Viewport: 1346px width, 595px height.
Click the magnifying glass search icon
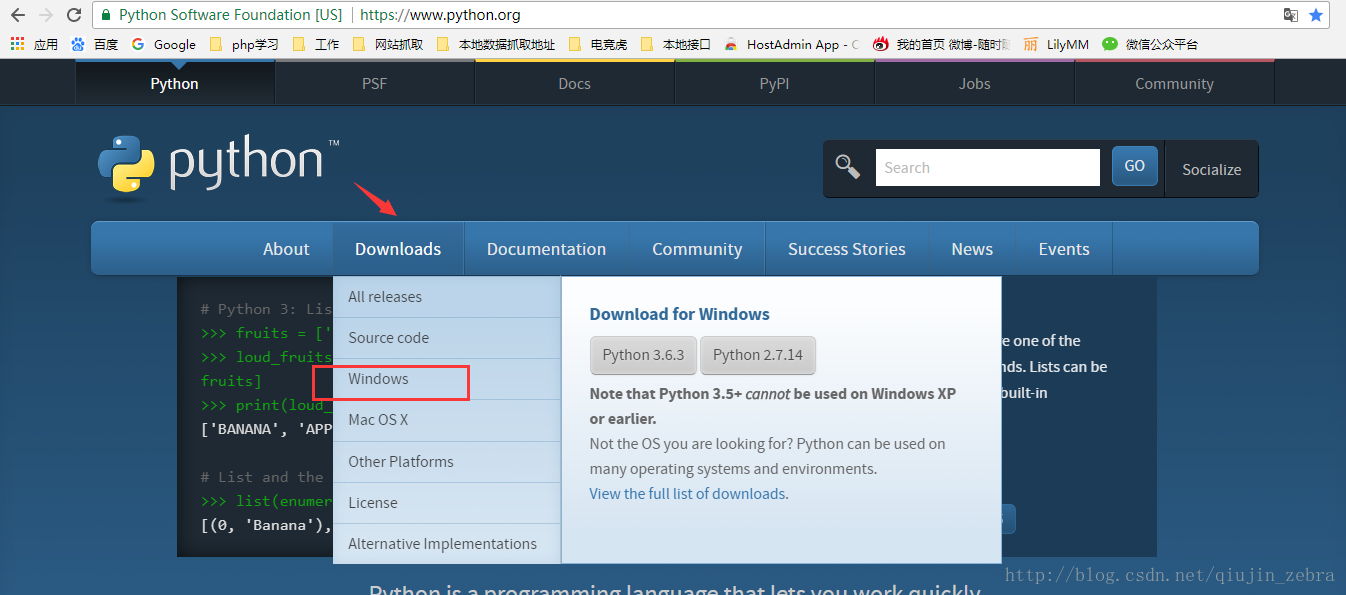848,167
